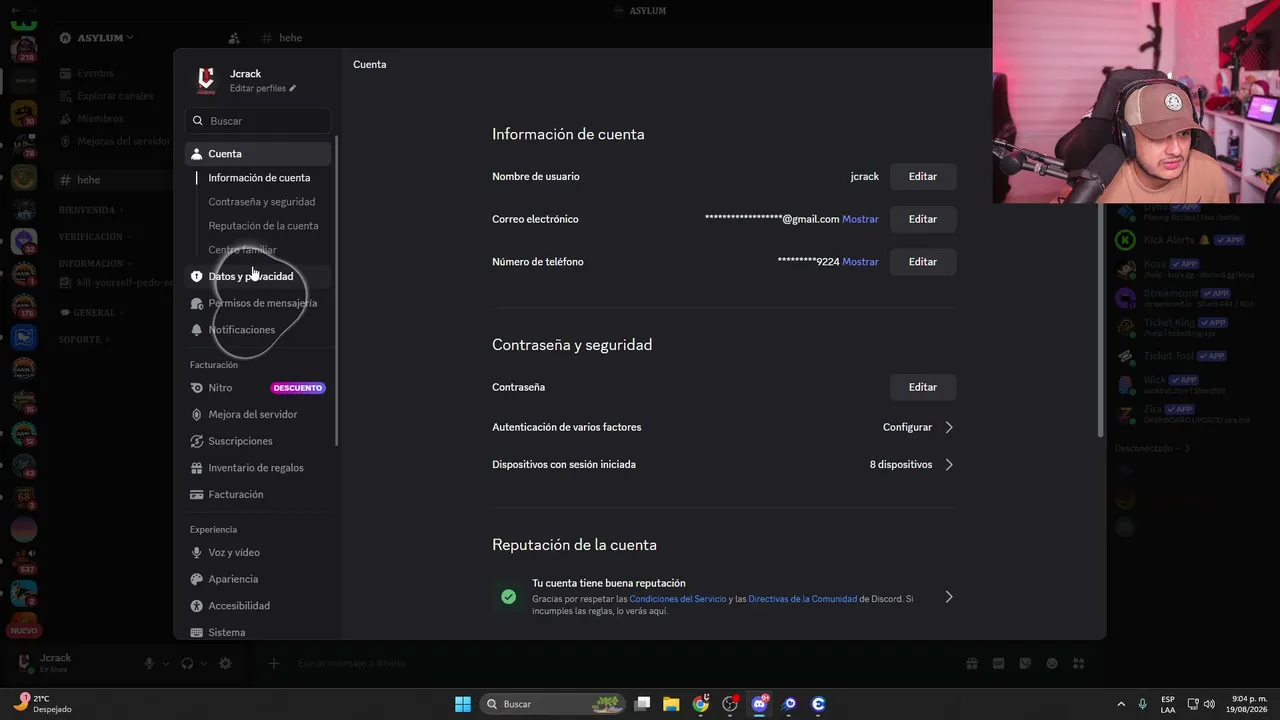Screen dimensions: 1280x720
Task: Collapse the VERIFICACION channel category
Action: [x=94, y=237]
